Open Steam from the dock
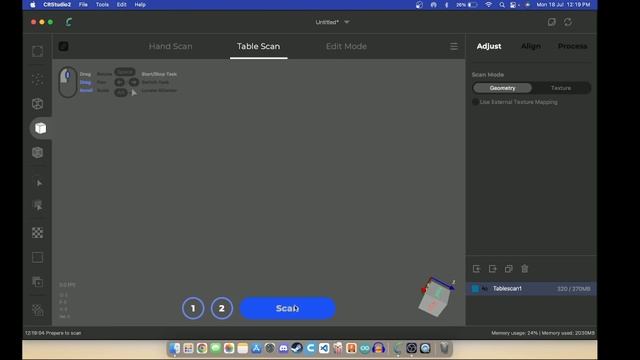640x360 pixels. point(297,348)
